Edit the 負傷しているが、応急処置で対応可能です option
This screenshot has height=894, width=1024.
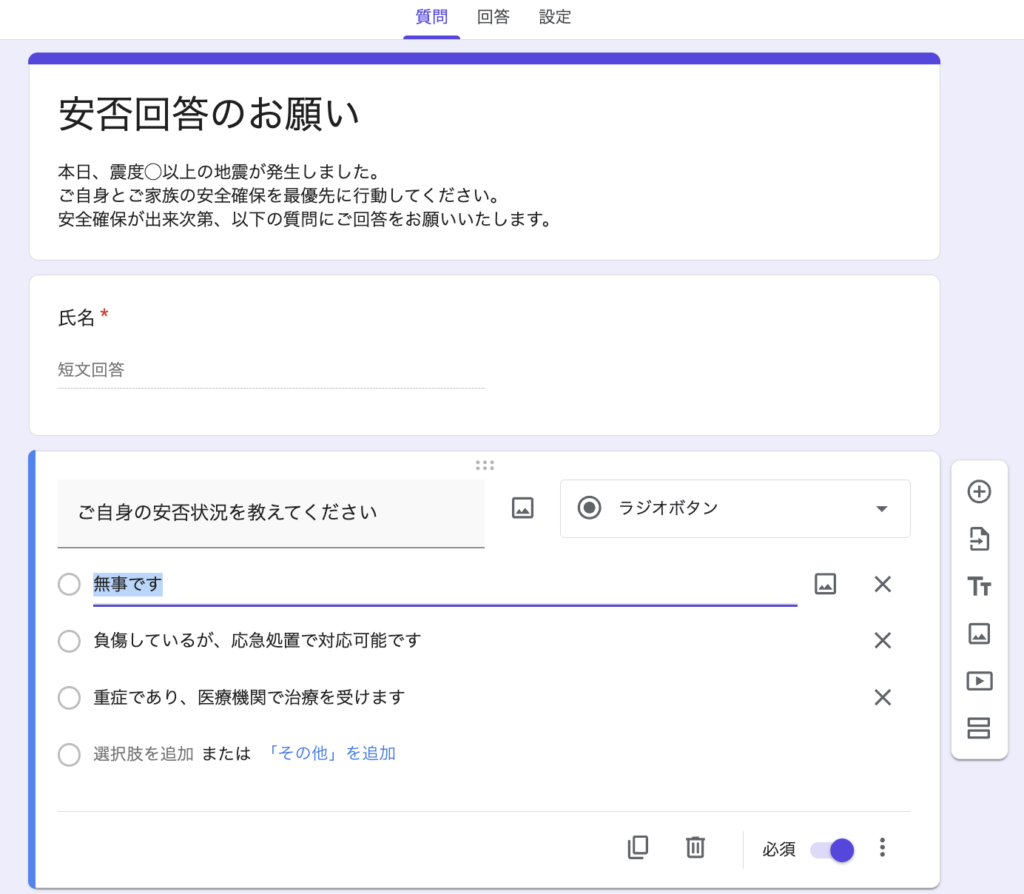(257, 641)
